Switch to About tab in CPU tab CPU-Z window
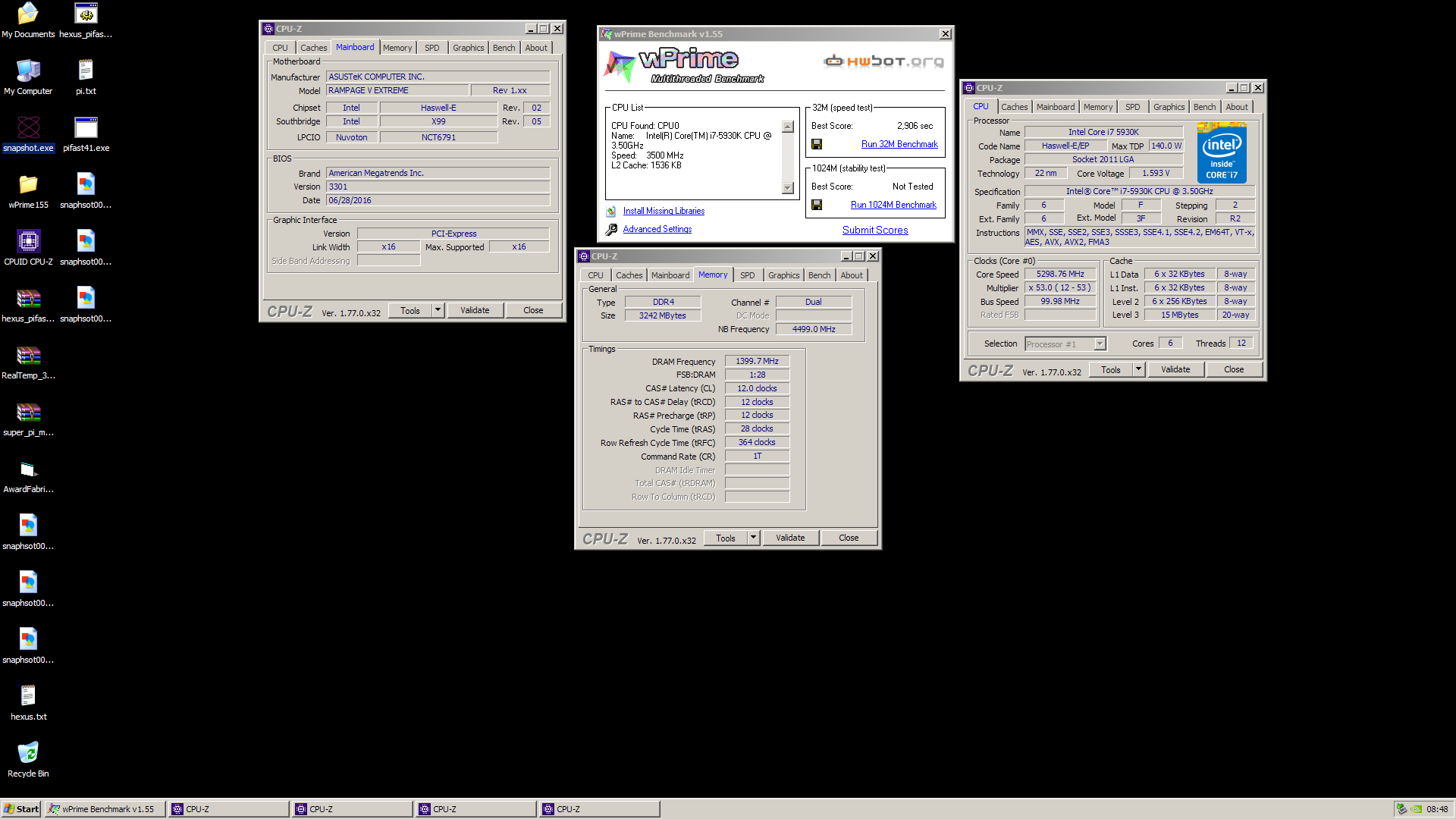The height and width of the screenshot is (819, 1456). 1237,107
